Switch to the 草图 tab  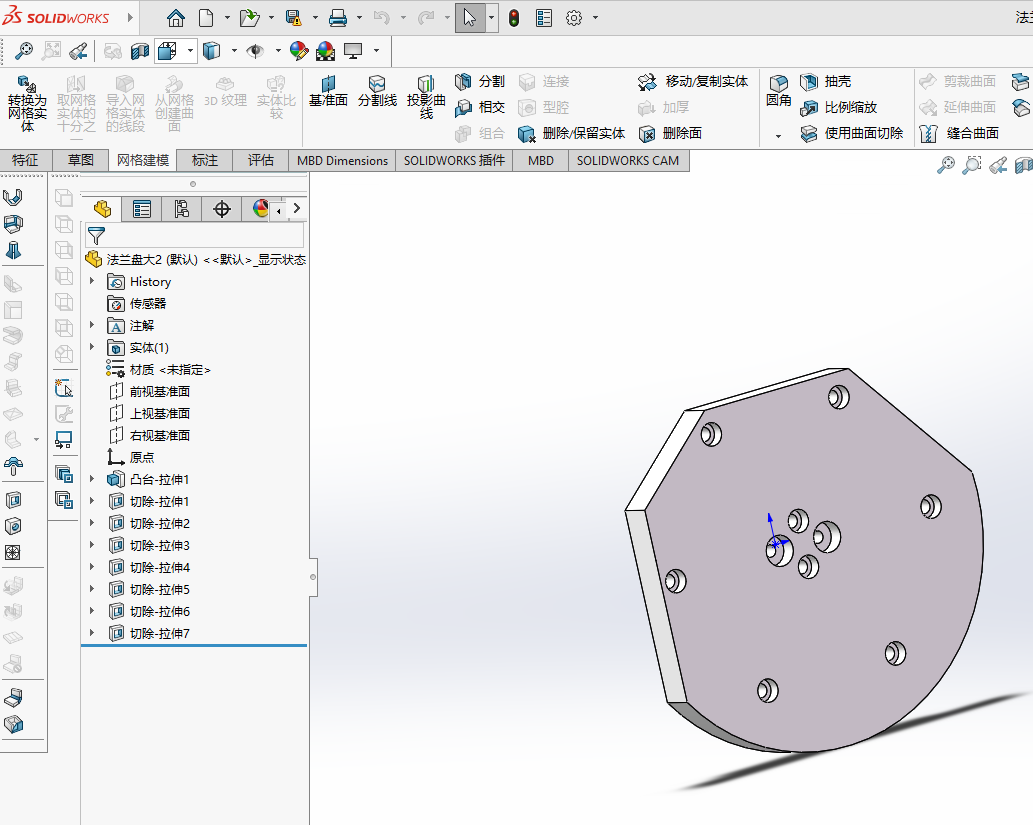81,160
